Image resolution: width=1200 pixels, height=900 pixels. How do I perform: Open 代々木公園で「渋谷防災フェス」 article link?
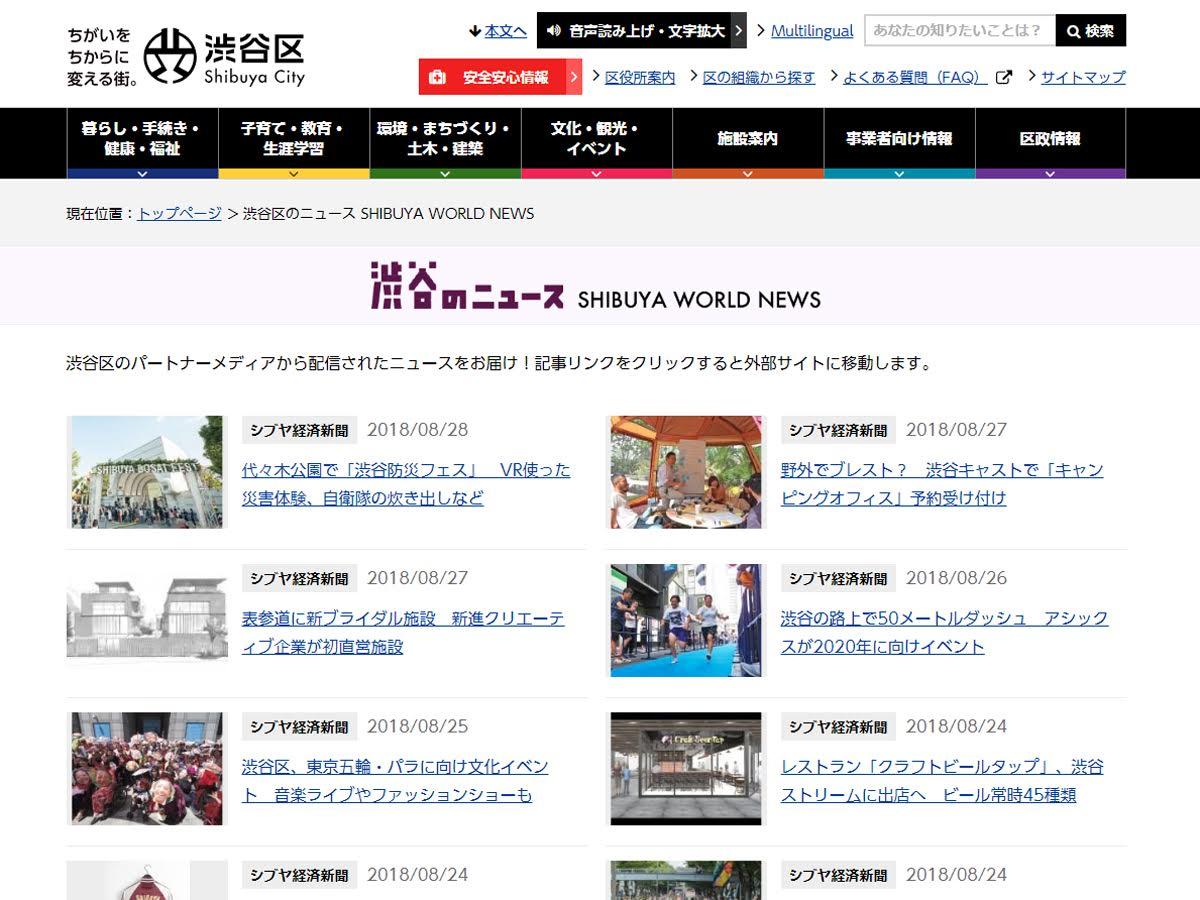click(406, 484)
